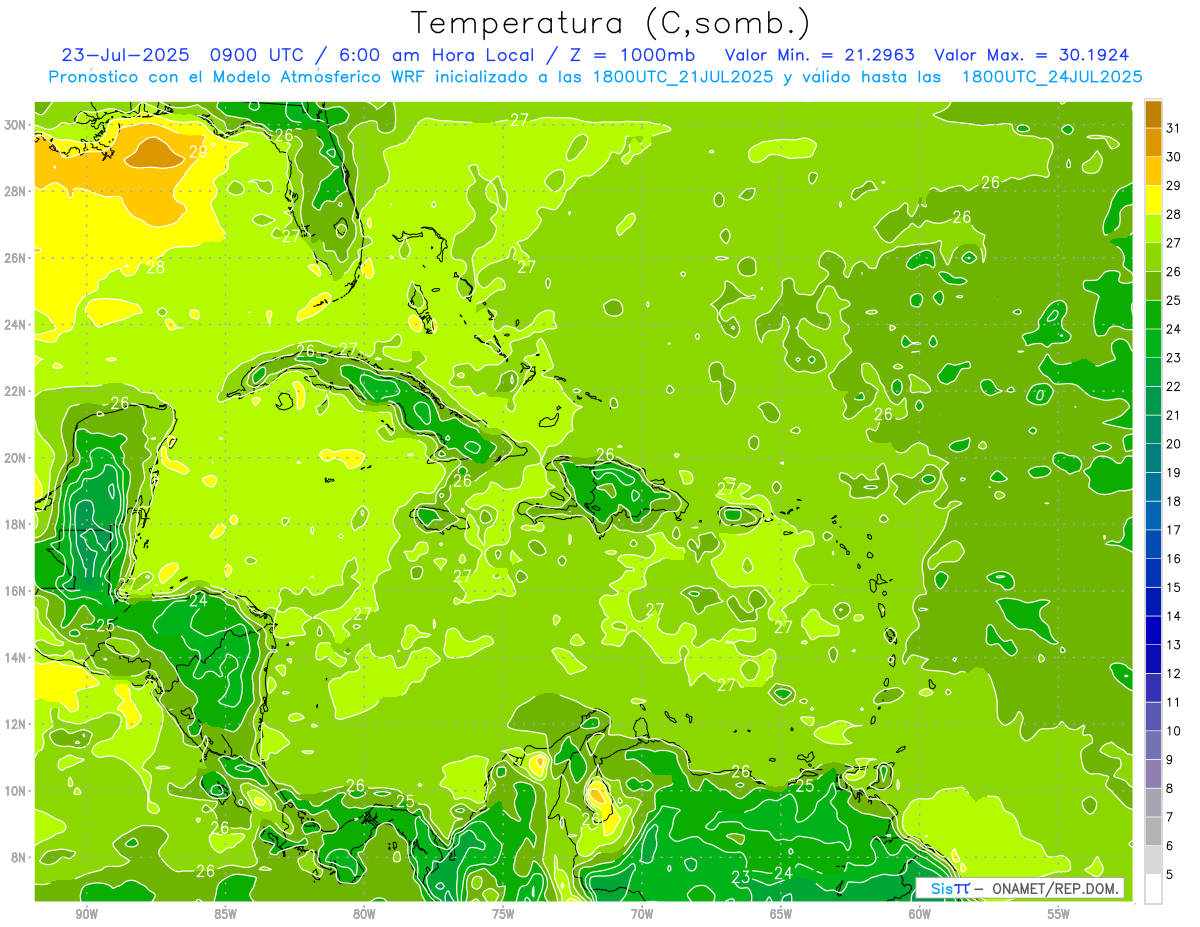This screenshot has height=927, width=1200.
Task: Click "Valor Min. = 21.2963" text
Action: tap(820, 55)
